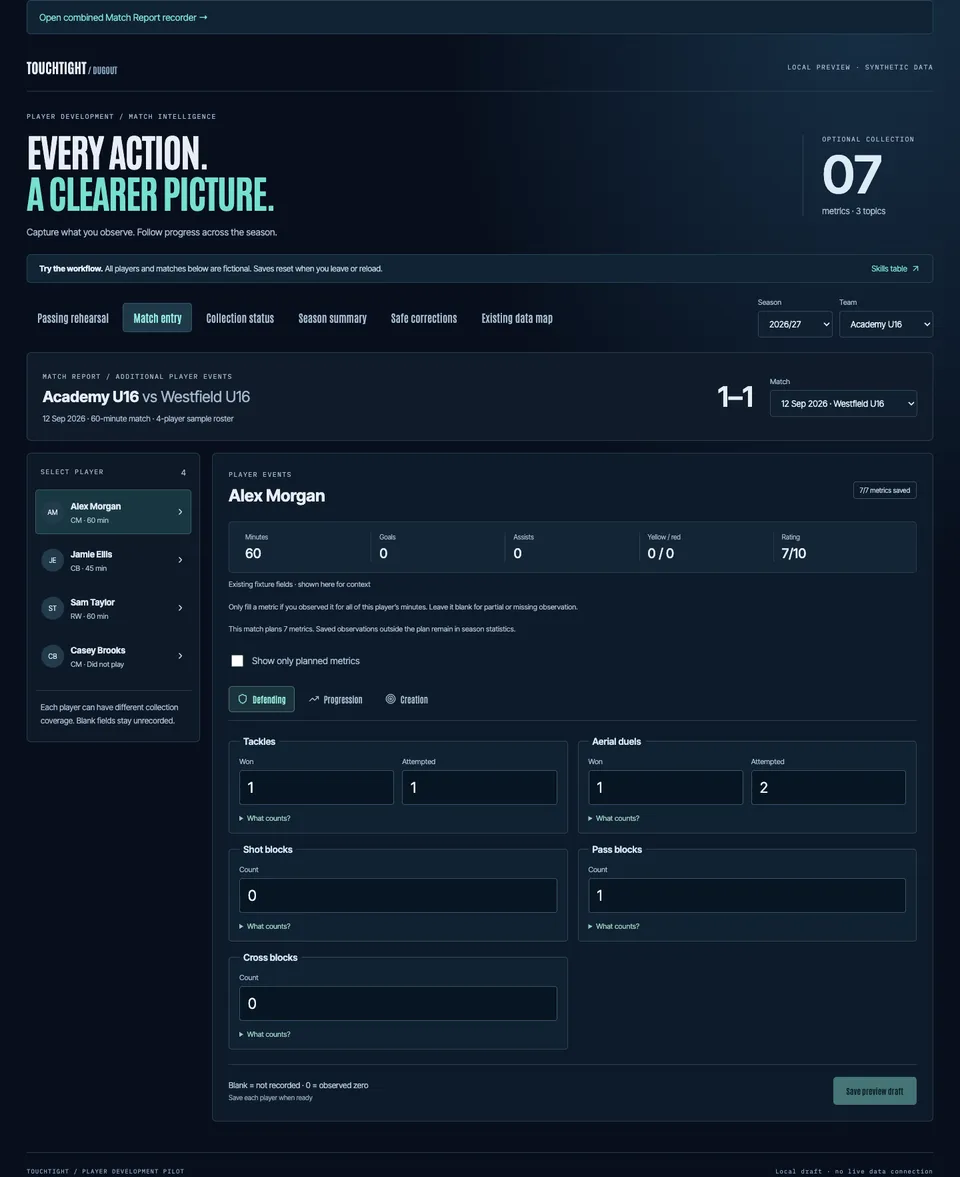Screen dimensions: 960x1177
Task: Go to Season summary tab
Action: pyautogui.click(x=333, y=318)
